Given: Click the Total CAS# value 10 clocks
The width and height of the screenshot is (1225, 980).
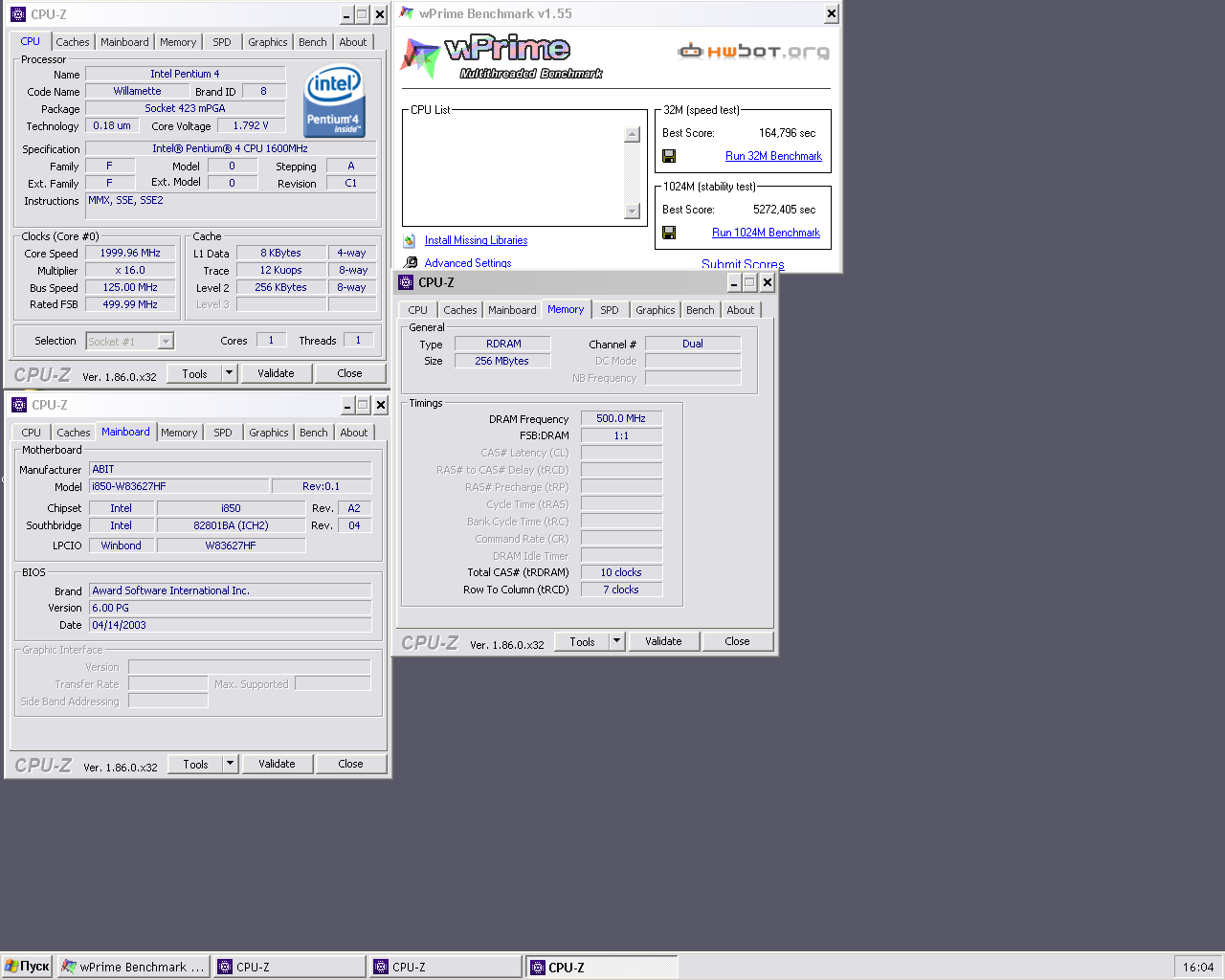Looking at the screenshot, I should coord(621,572).
